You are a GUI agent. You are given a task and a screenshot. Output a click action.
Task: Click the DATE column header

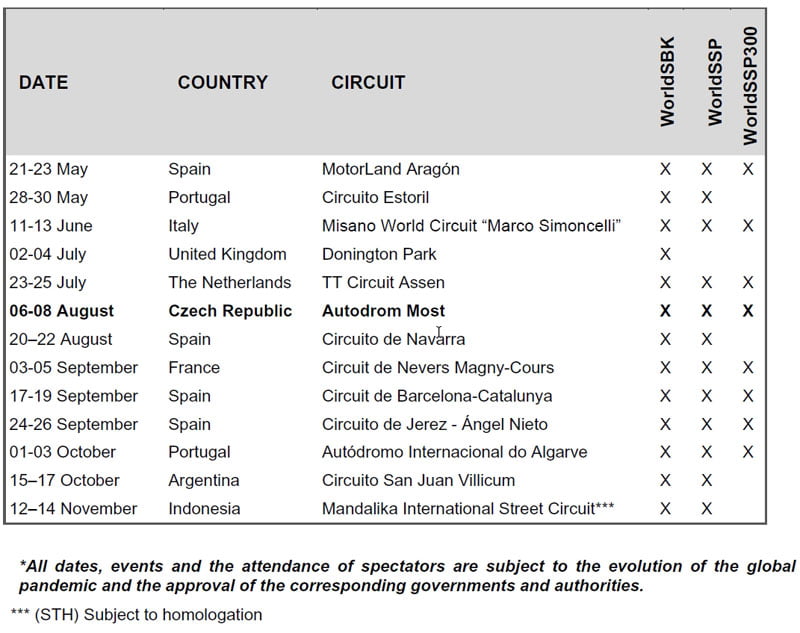pos(44,83)
